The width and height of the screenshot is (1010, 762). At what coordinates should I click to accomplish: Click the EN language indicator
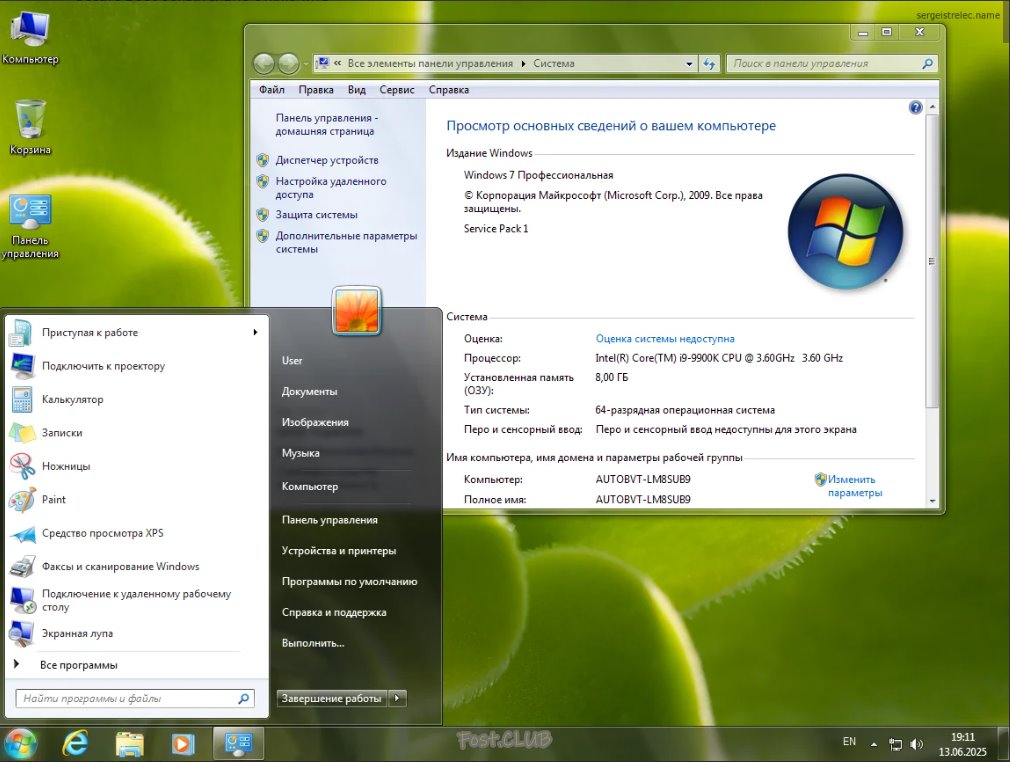pos(849,741)
